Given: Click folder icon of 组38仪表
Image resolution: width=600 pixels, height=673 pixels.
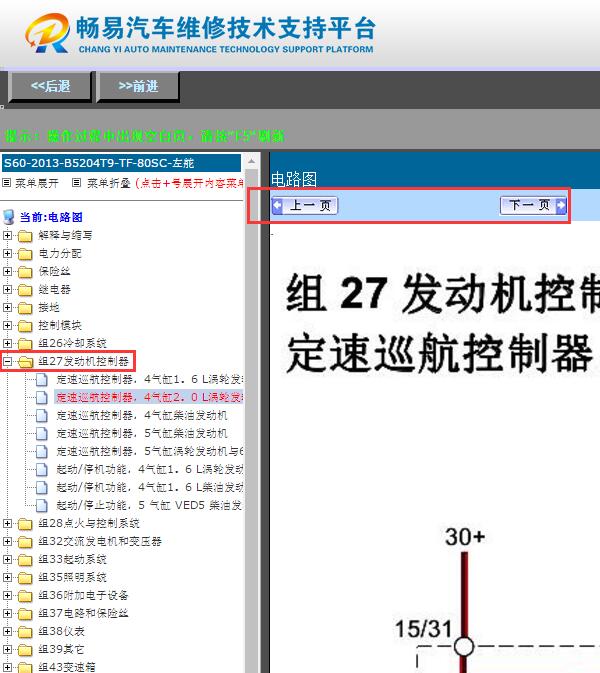Looking at the screenshot, I should click(x=25, y=632).
